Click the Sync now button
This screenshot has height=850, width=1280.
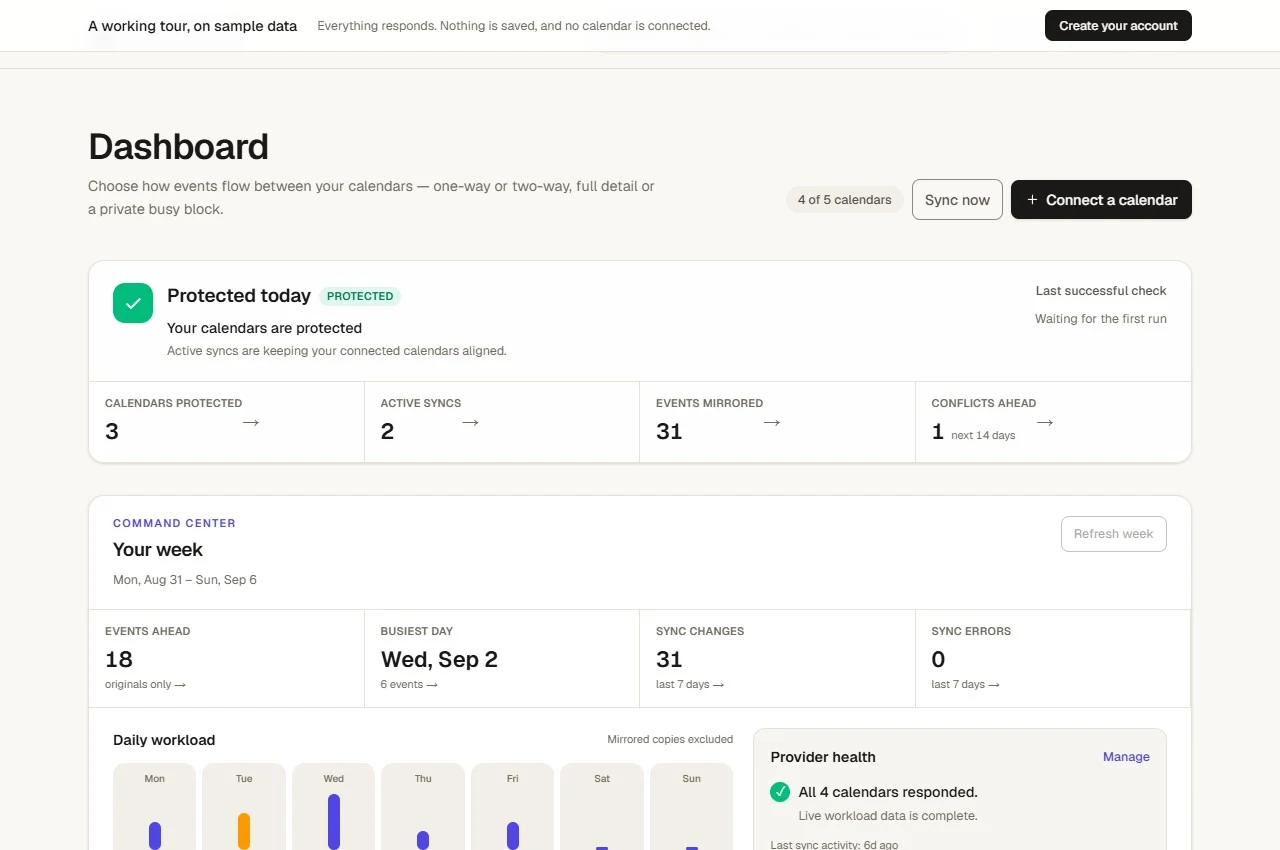(957, 200)
